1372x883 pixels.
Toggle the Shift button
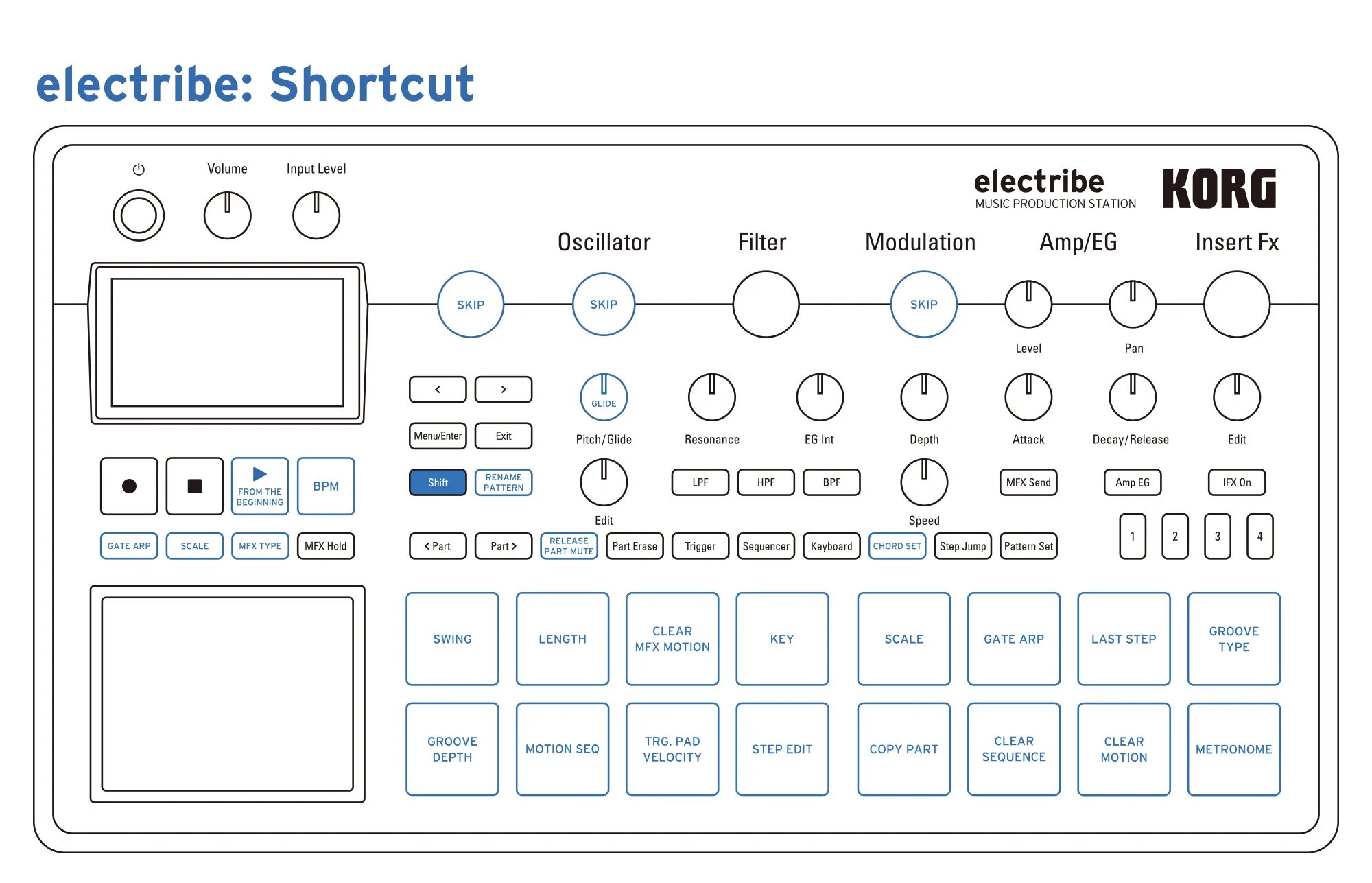438,482
